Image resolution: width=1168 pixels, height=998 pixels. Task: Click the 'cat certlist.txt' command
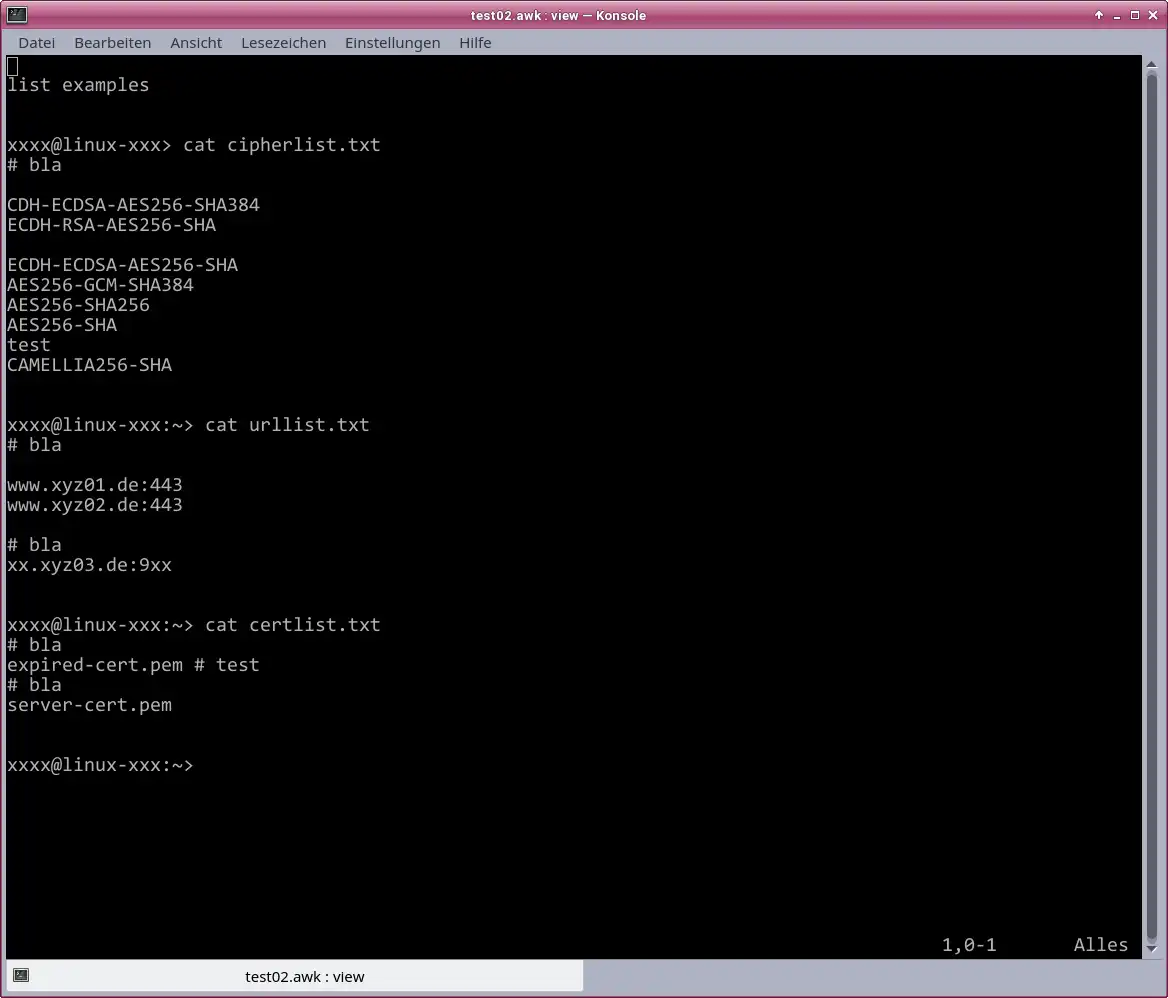(293, 625)
